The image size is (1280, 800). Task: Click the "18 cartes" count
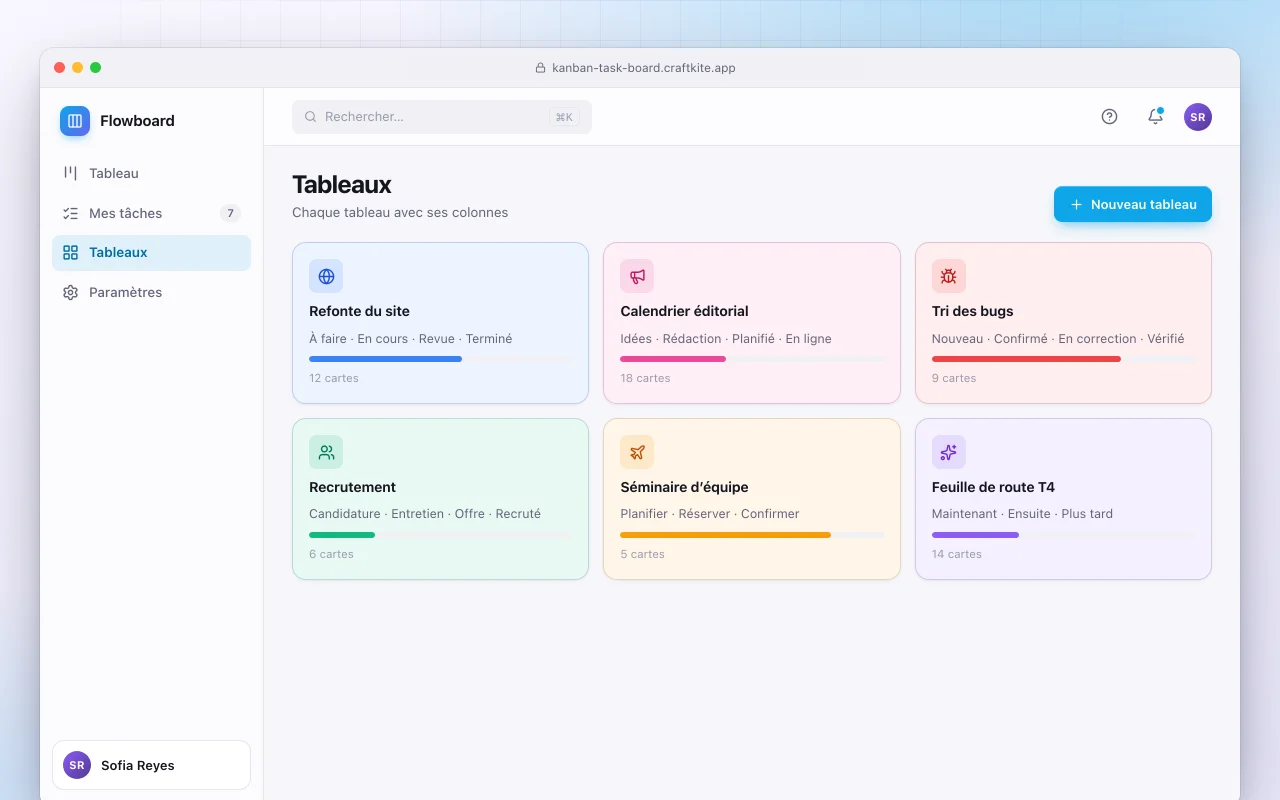[x=645, y=378]
